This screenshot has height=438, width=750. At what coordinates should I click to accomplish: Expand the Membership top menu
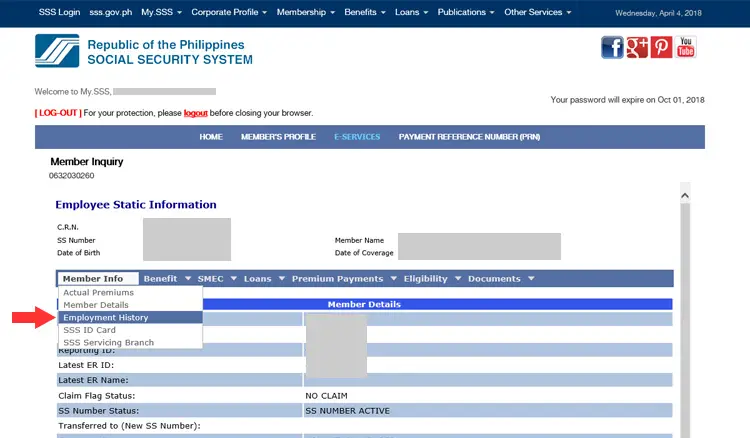point(306,12)
